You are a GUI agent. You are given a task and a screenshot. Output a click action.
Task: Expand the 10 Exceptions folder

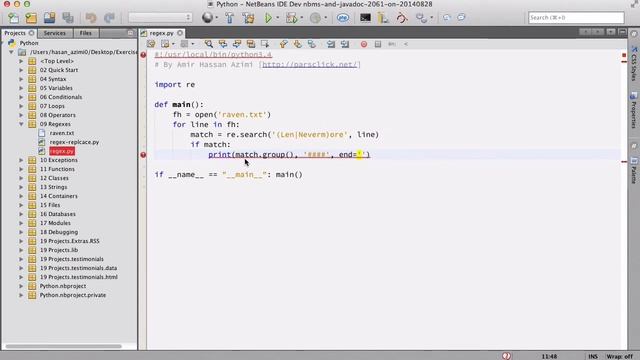pos(21,160)
